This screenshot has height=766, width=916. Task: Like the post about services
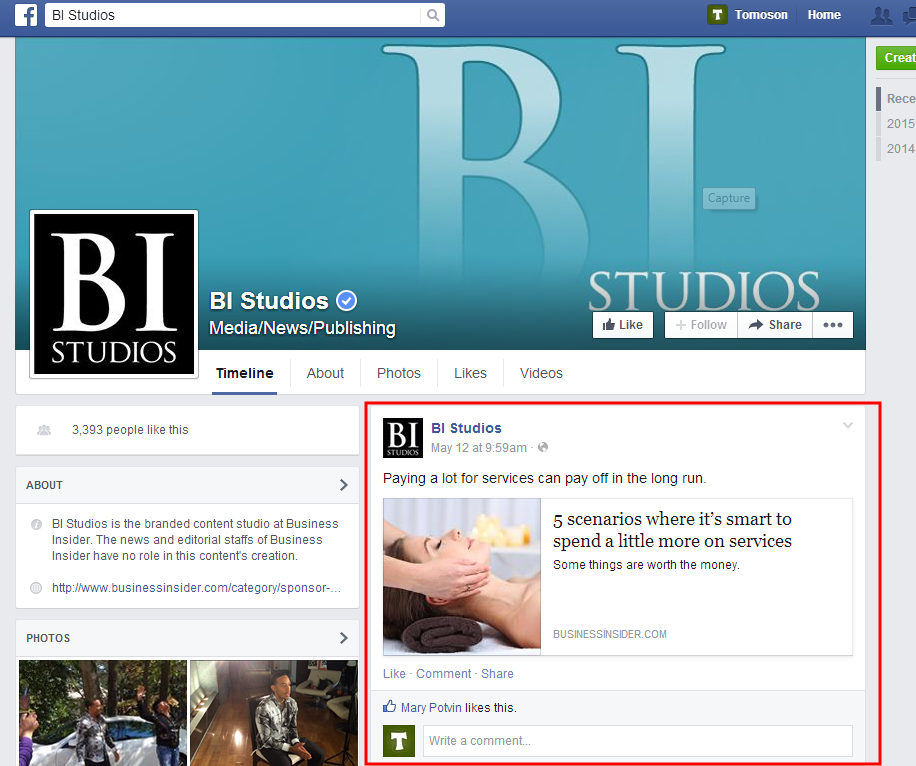click(x=394, y=674)
